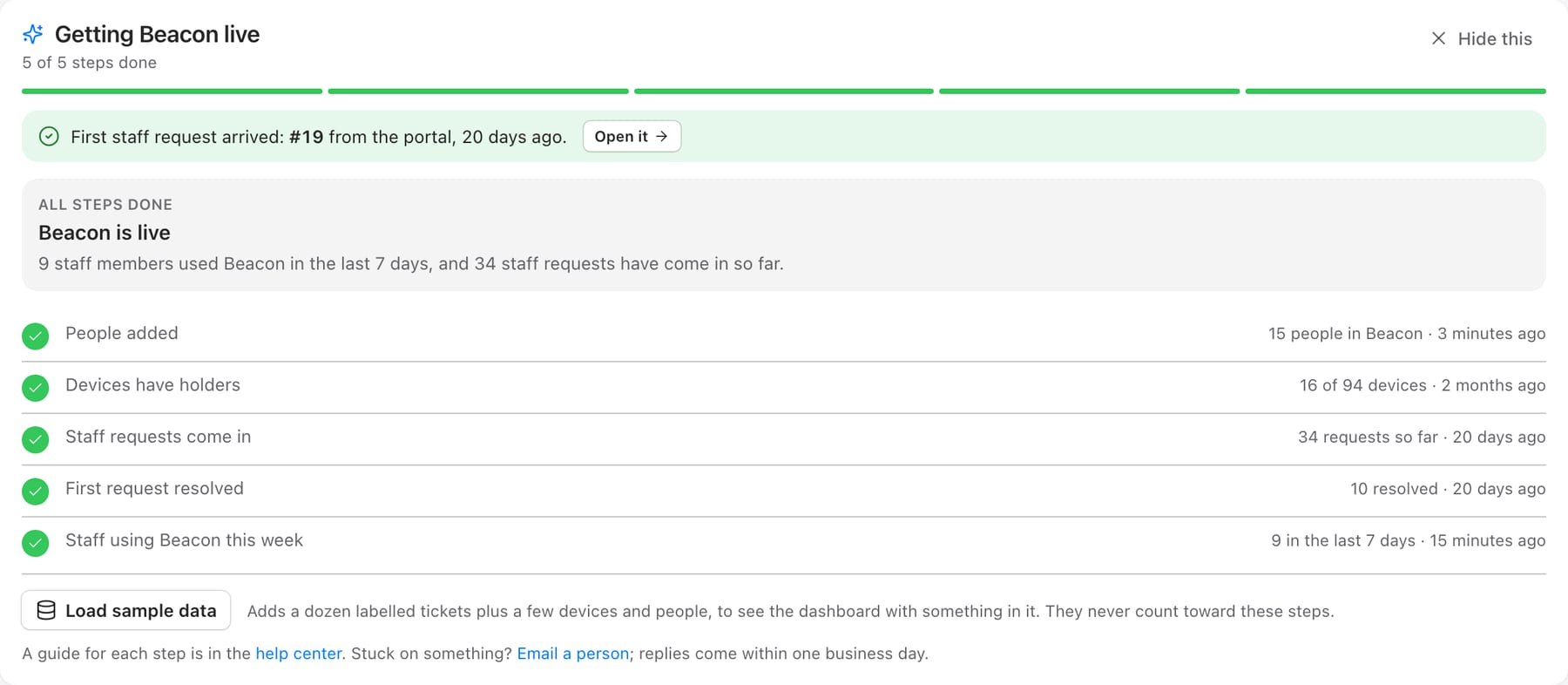This screenshot has height=685, width=1568.
Task: Open request #19 with the Open it button
Action: tap(632, 136)
